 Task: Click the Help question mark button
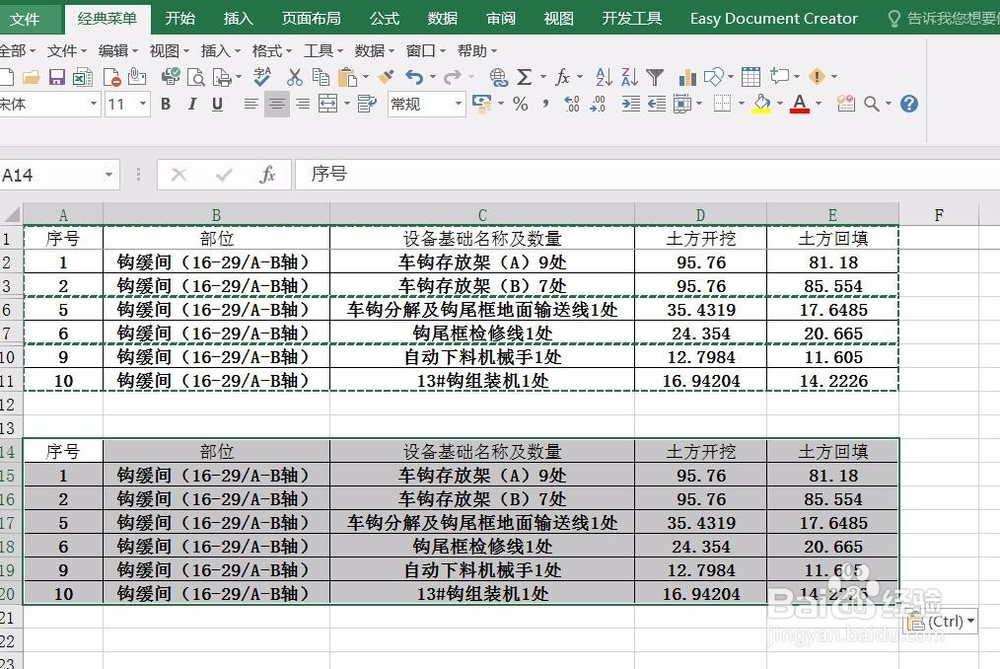click(909, 103)
